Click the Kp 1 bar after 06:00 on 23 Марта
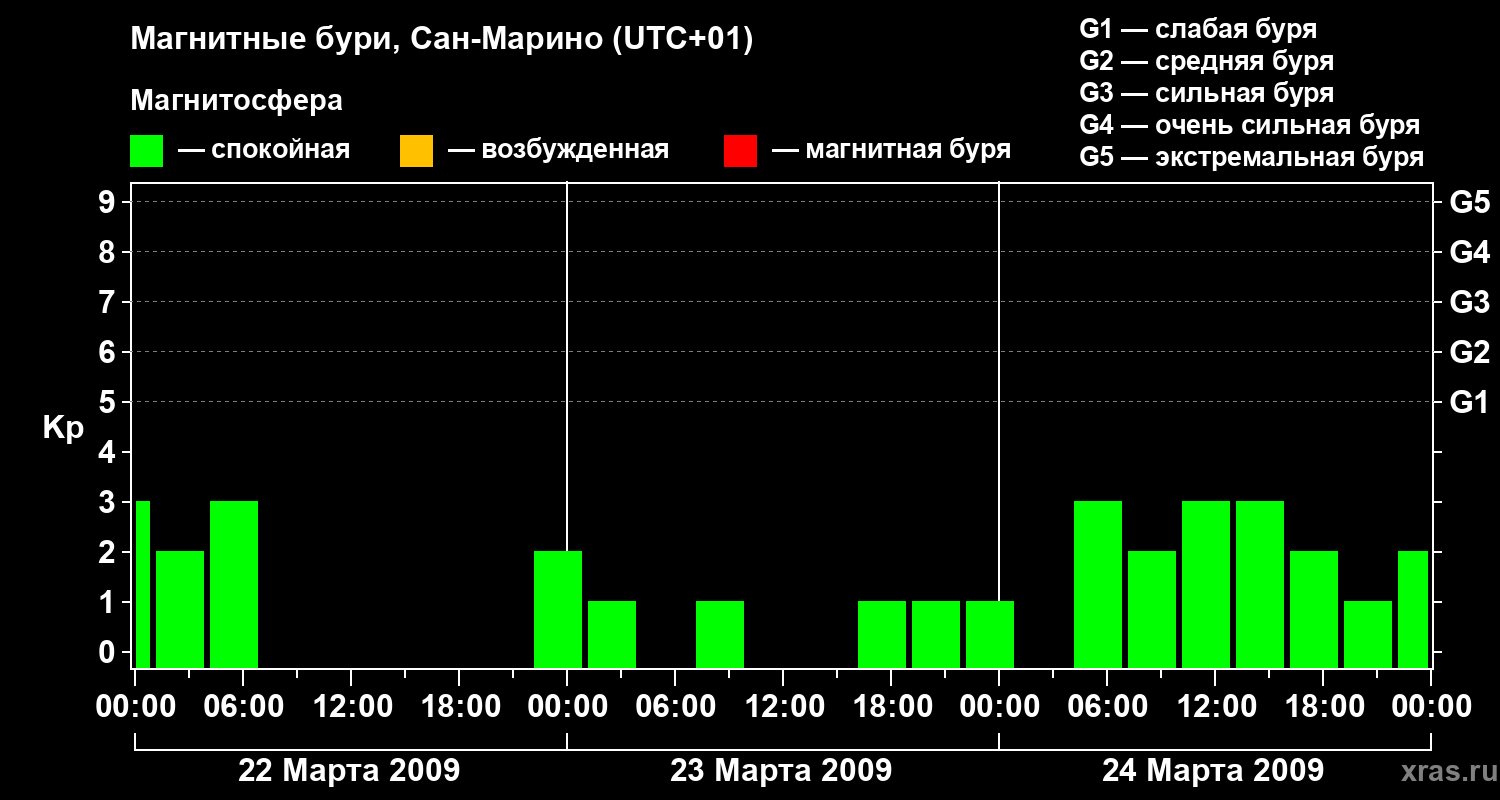 point(720,634)
